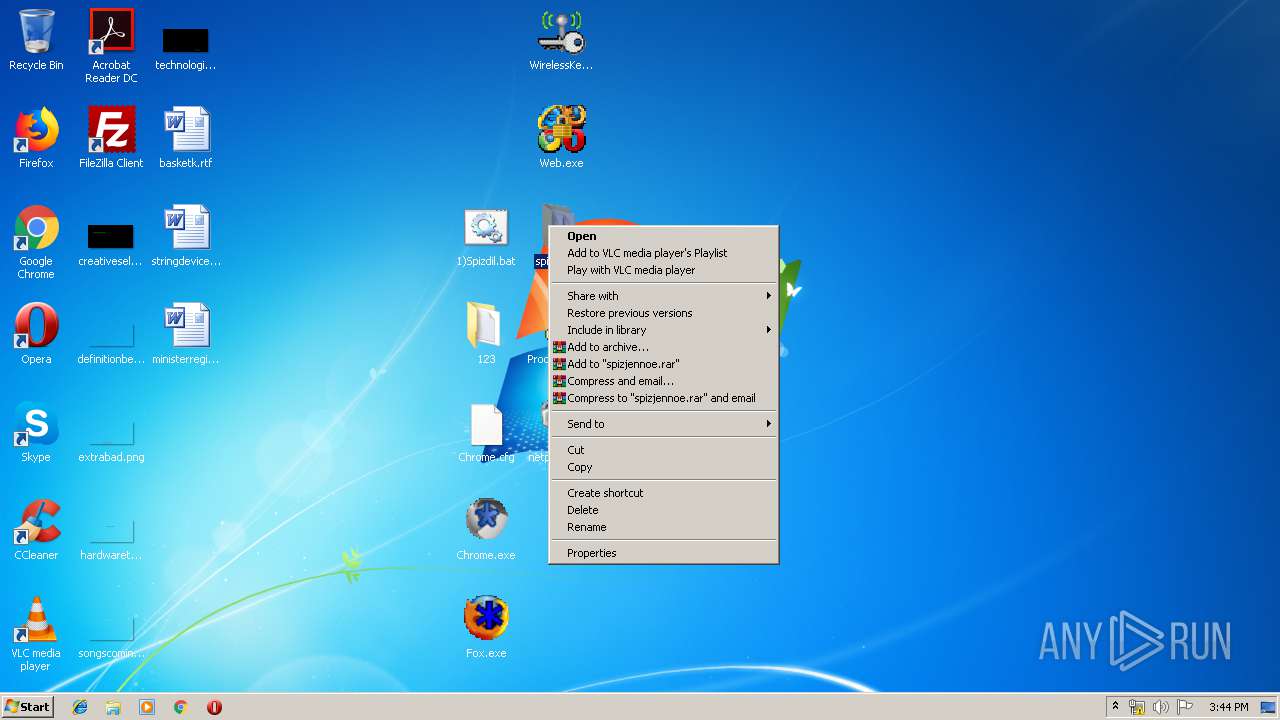Viewport: 1280px width, 720px height.
Task: Choose Compress to "spizjennoe.rar" and email
Action: (663, 398)
